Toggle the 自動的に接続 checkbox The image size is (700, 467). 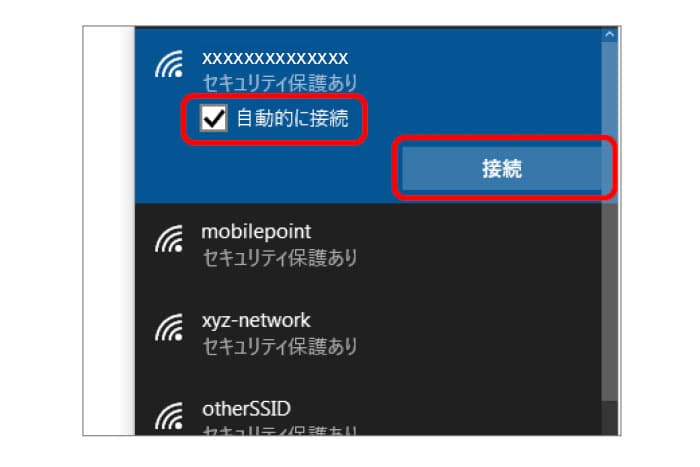[x=213, y=118]
